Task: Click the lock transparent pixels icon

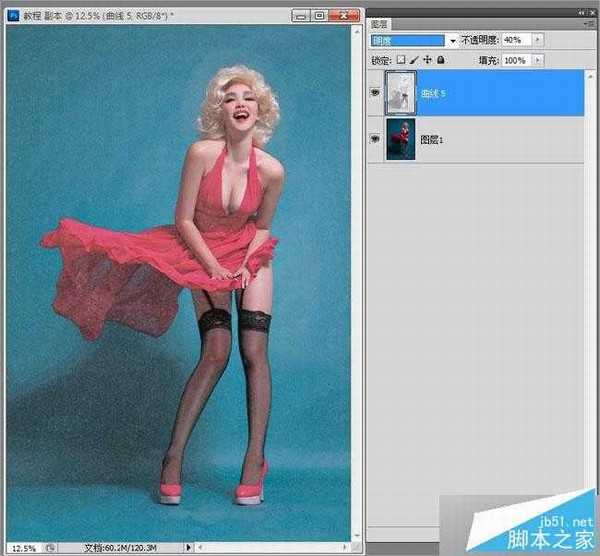Action: coord(401,60)
